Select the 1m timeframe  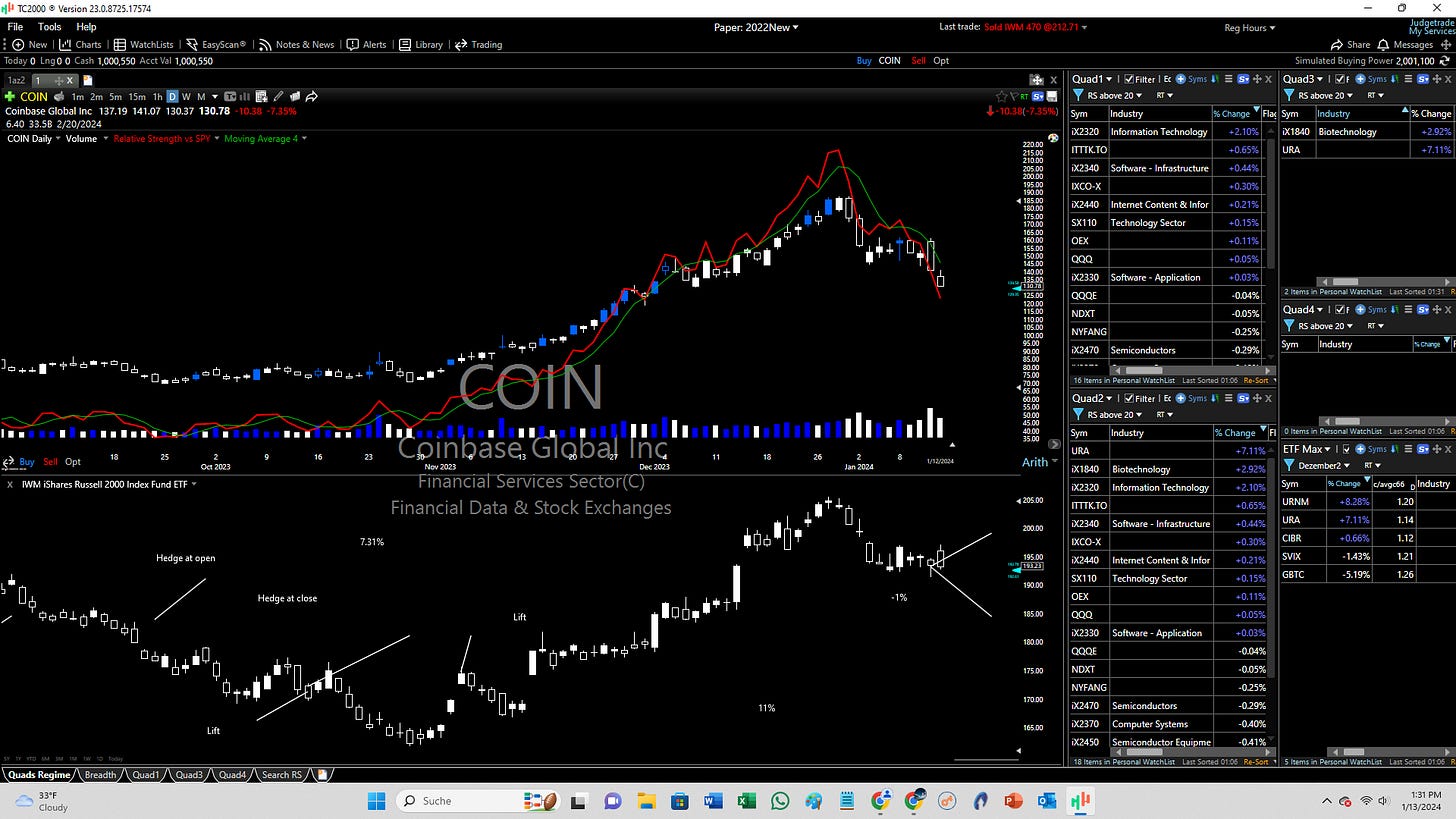(x=77, y=97)
